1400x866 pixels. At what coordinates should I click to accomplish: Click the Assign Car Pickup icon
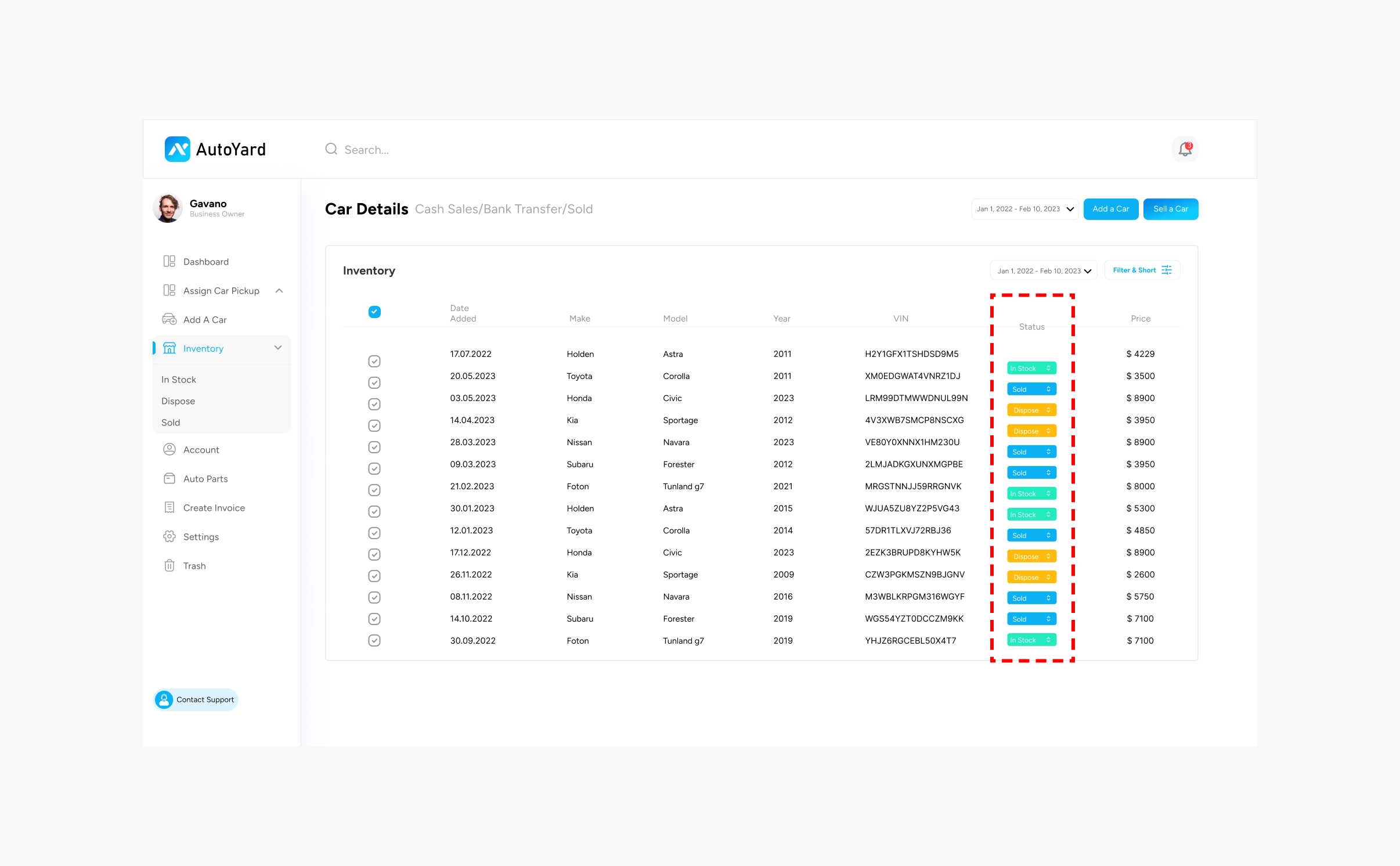[x=169, y=290]
